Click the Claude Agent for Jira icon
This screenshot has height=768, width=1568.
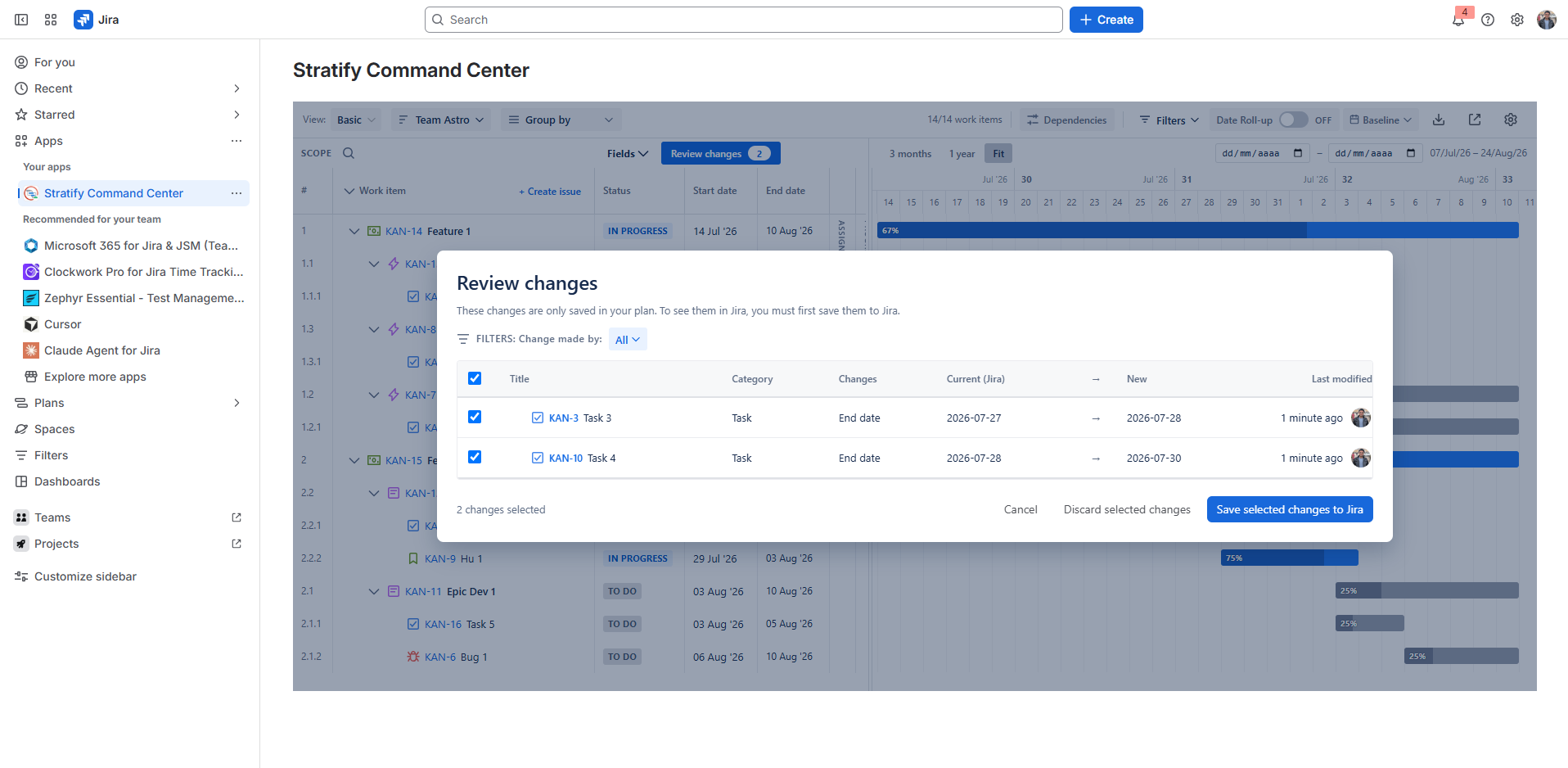(31, 350)
